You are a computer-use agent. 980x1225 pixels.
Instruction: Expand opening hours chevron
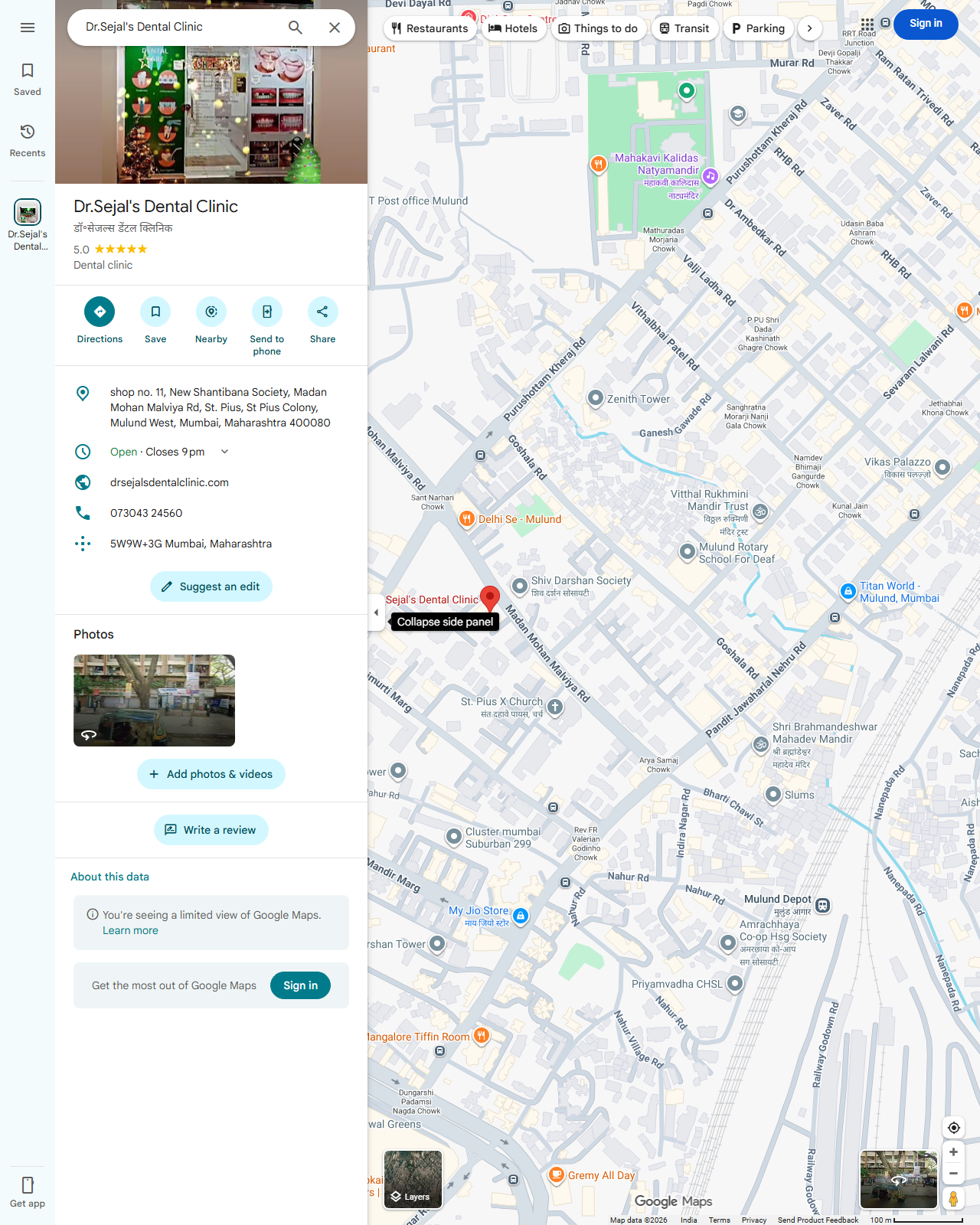tap(224, 452)
